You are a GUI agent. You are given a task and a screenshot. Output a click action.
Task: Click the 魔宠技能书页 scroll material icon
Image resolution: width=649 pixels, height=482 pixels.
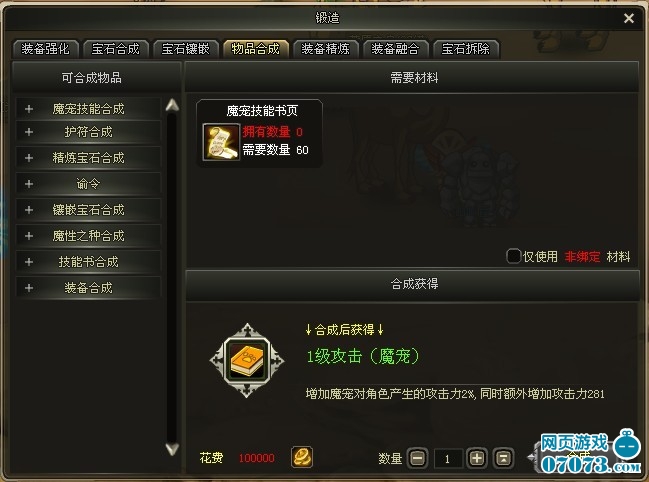221,142
